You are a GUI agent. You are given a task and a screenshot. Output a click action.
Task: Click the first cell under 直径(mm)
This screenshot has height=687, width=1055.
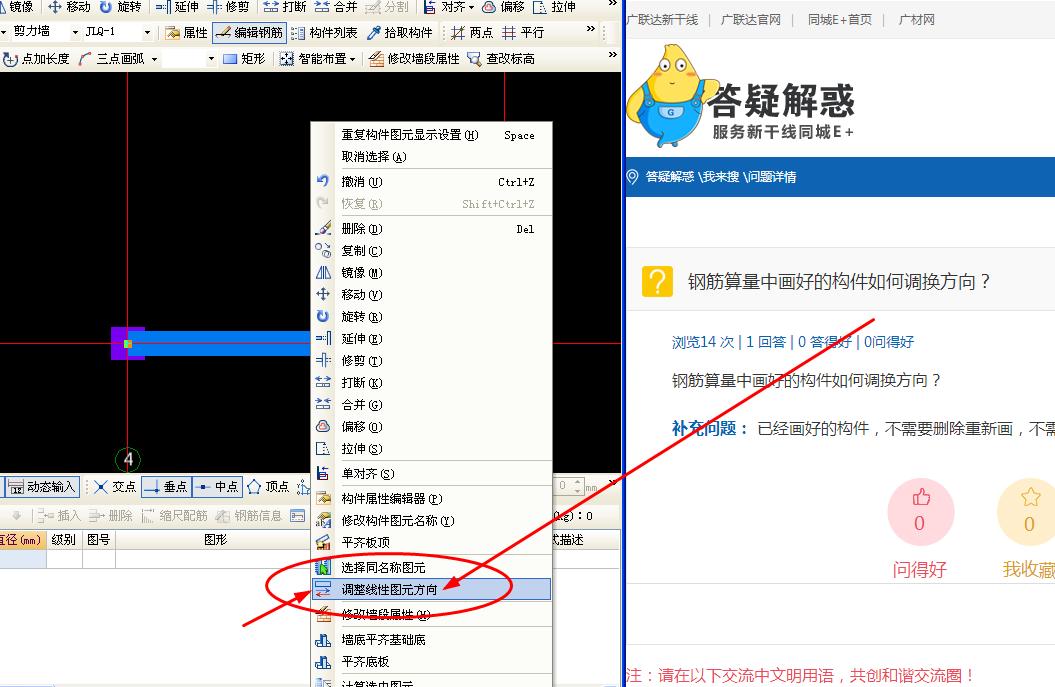(x=22, y=558)
